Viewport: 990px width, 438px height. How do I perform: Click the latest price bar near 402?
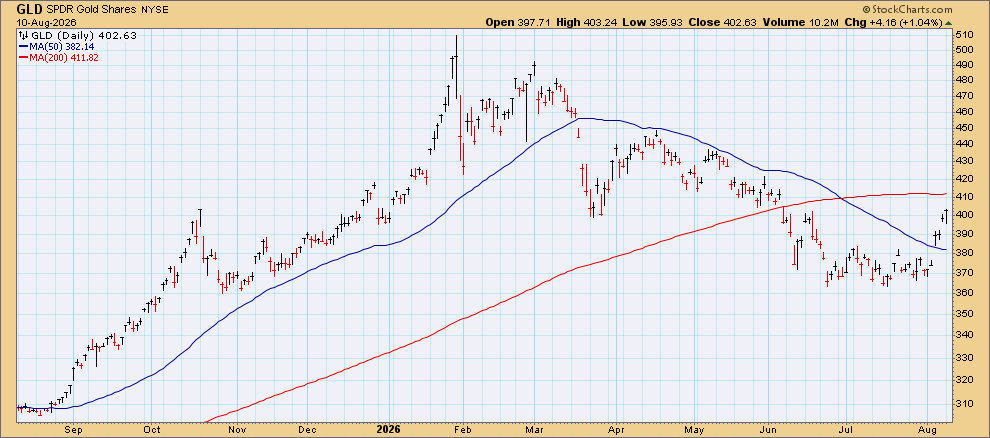click(x=946, y=216)
